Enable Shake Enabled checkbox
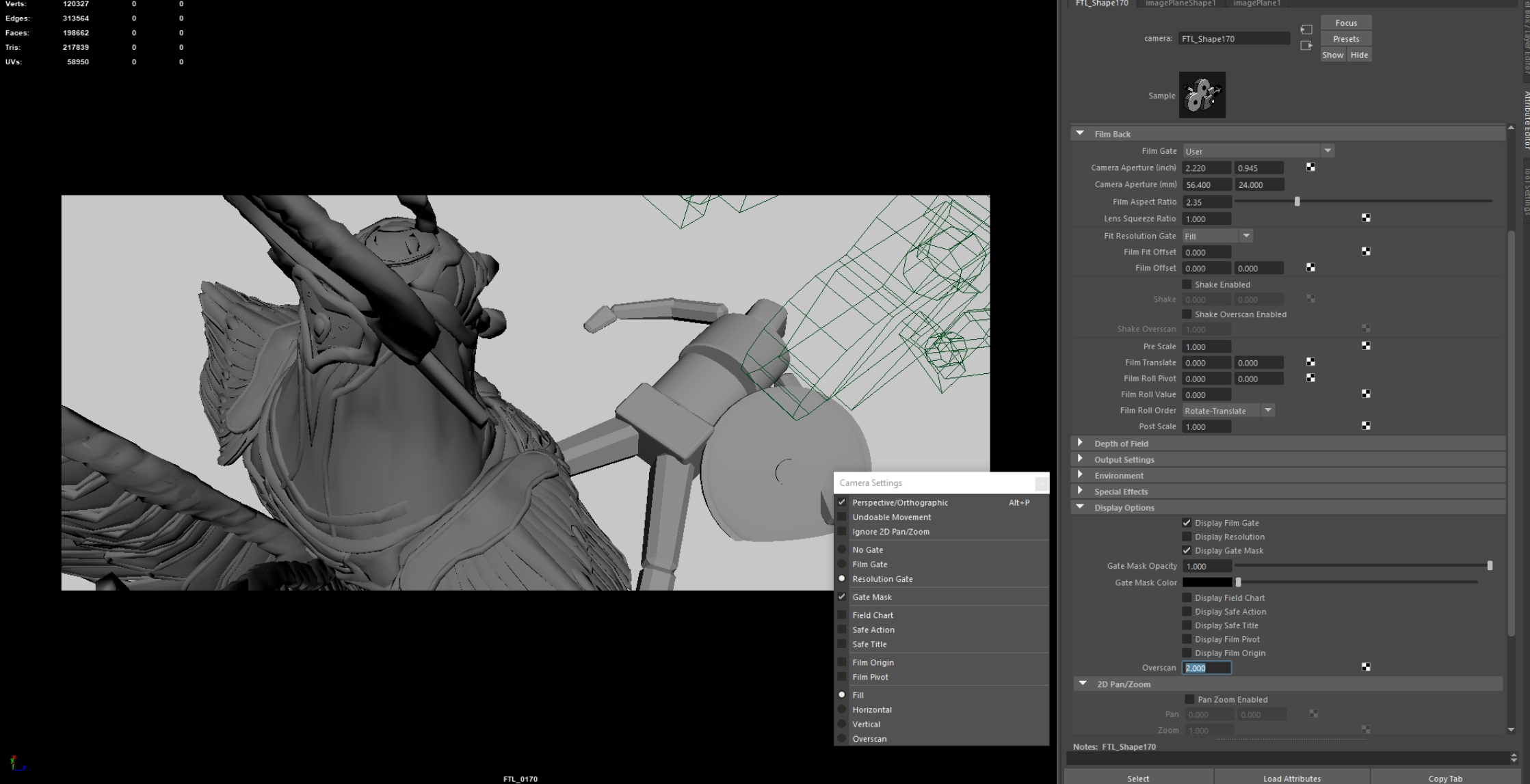The image size is (1530, 784). [1187, 284]
